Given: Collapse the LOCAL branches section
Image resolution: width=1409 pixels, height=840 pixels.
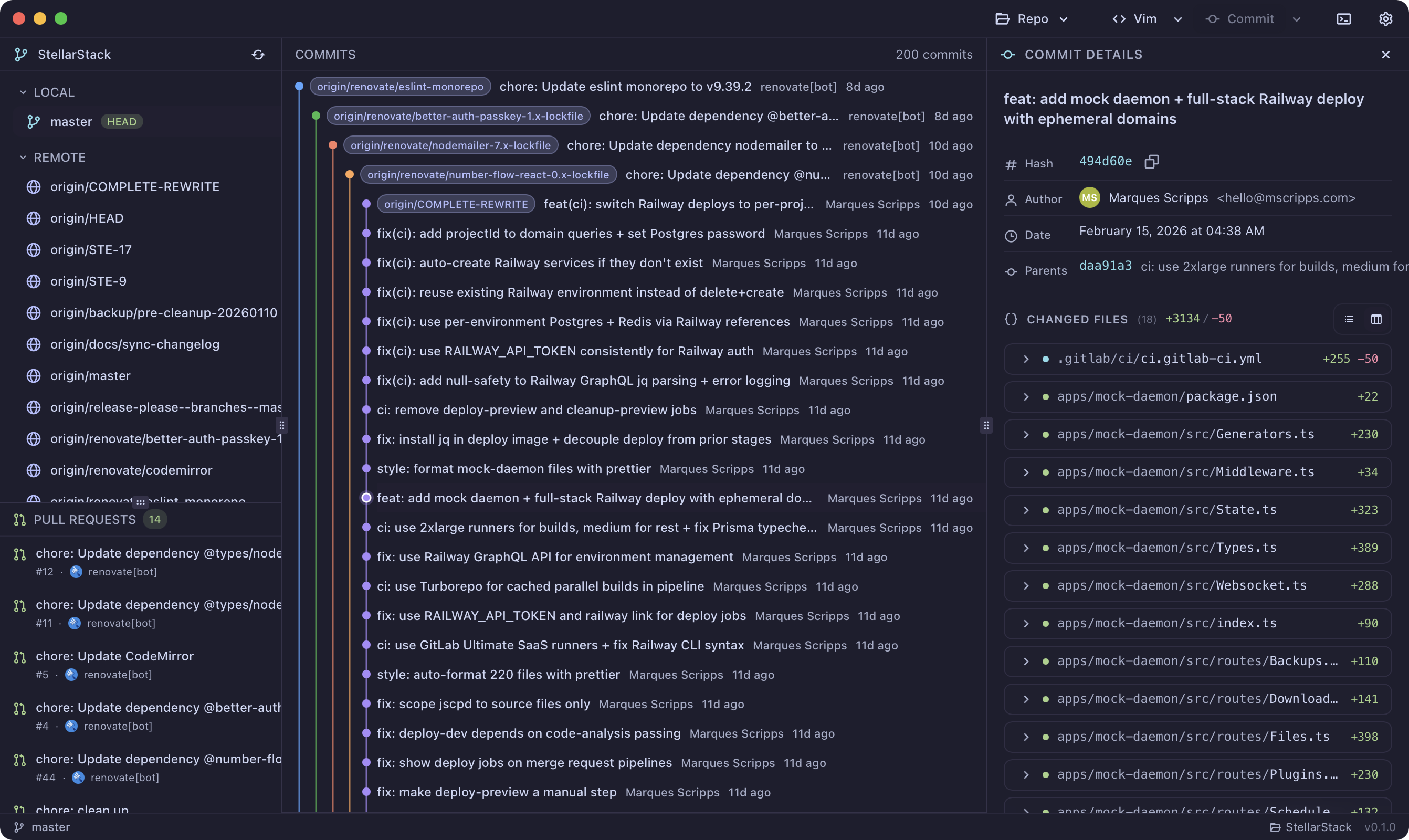Looking at the screenshot, I should click(23, 92).
